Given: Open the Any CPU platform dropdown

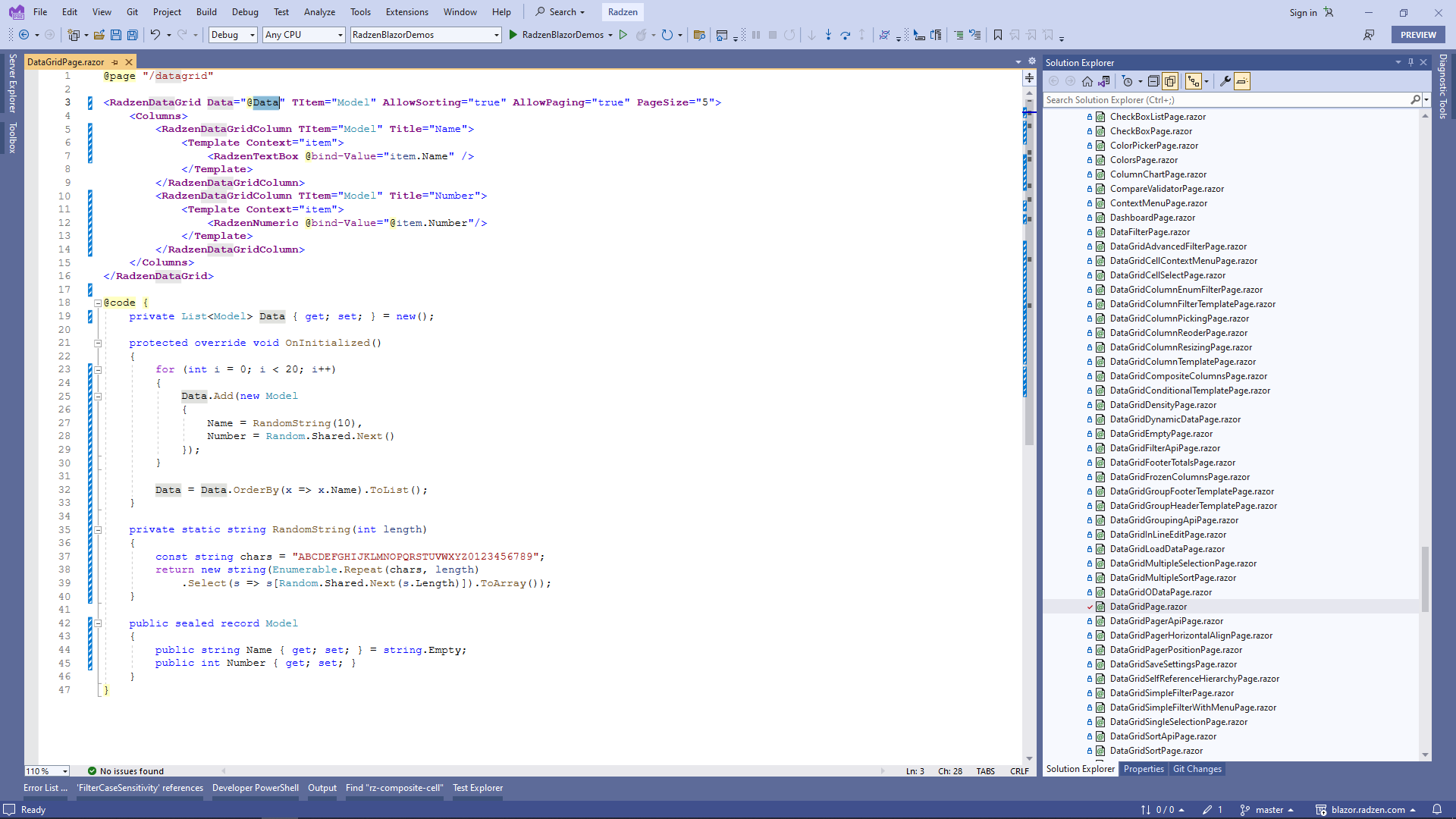Looking at the screenshot, I should tap(340, 35).
